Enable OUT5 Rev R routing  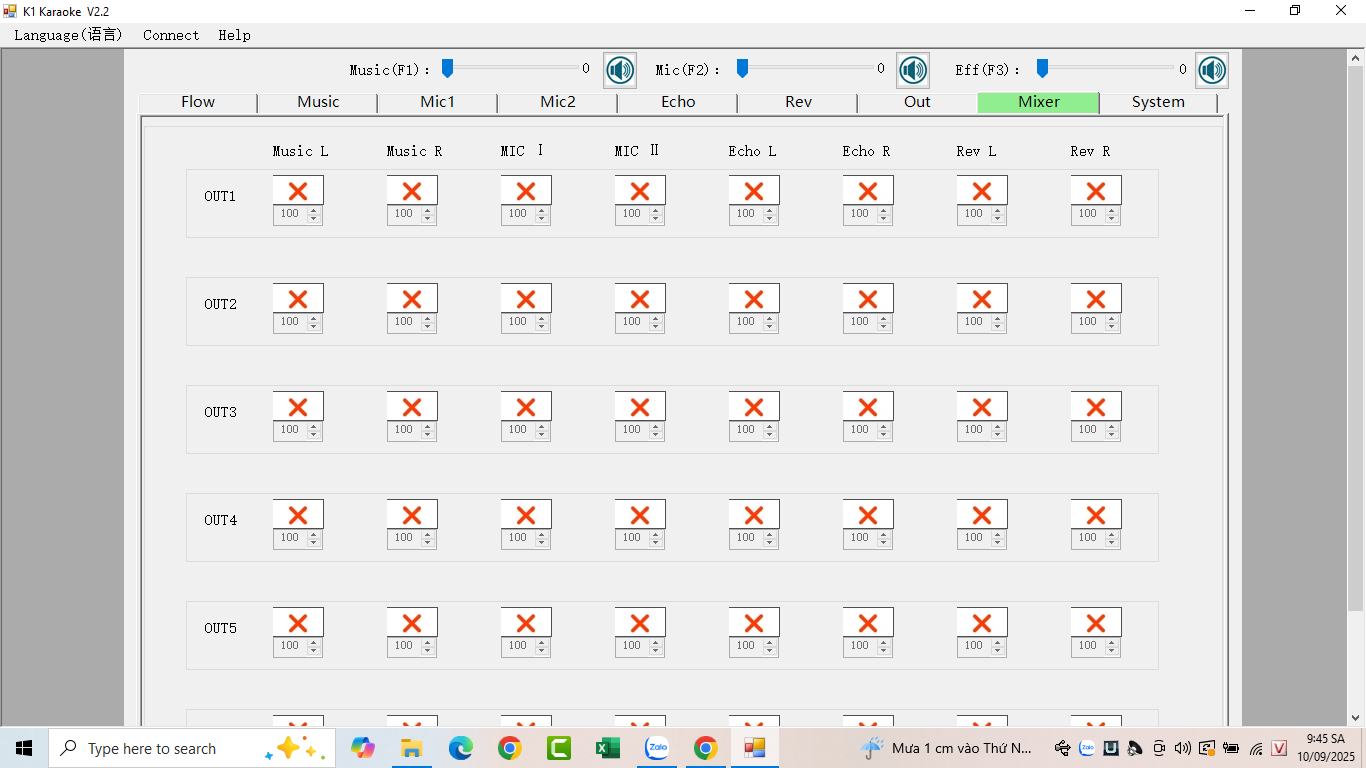[1096, 623]
